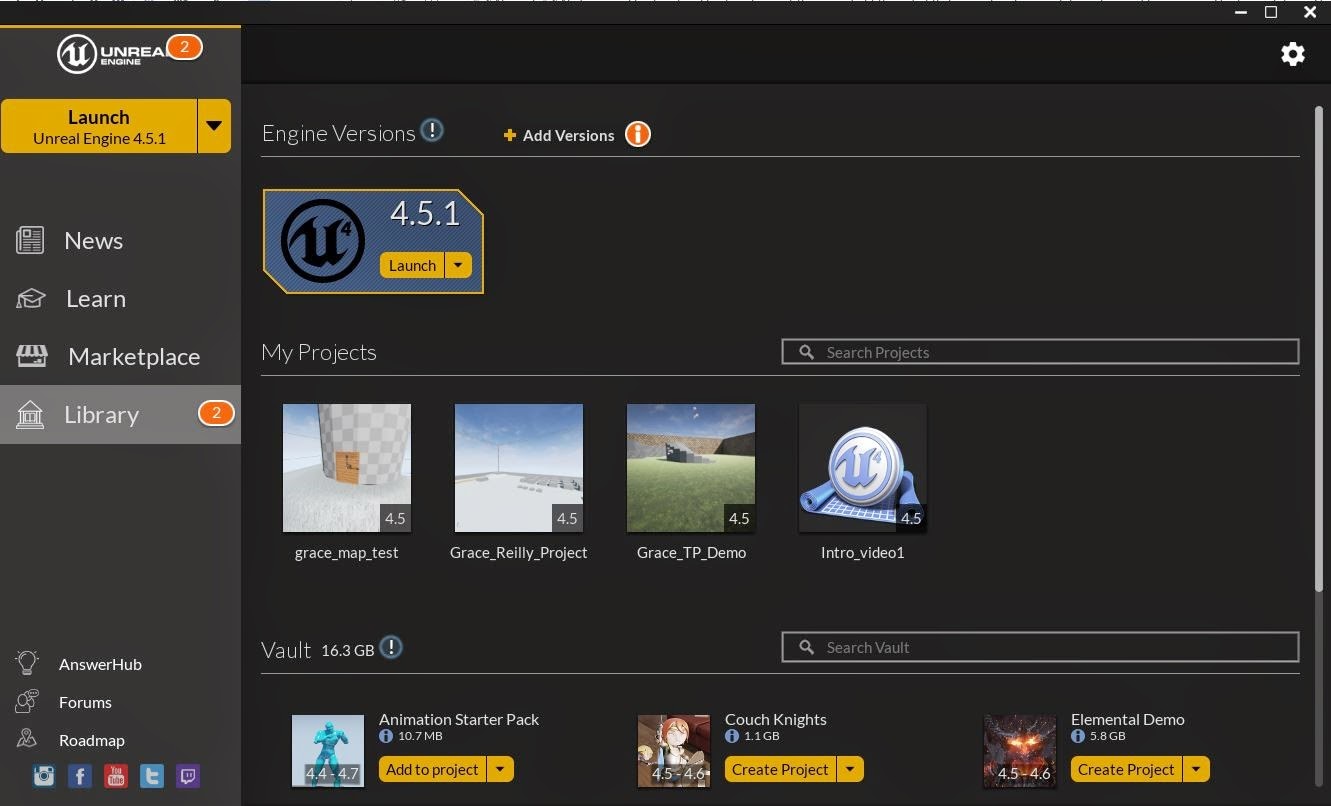Click the Grace_Reilly_Project name label
1331x806 pixels.
(x=519, y=552)
